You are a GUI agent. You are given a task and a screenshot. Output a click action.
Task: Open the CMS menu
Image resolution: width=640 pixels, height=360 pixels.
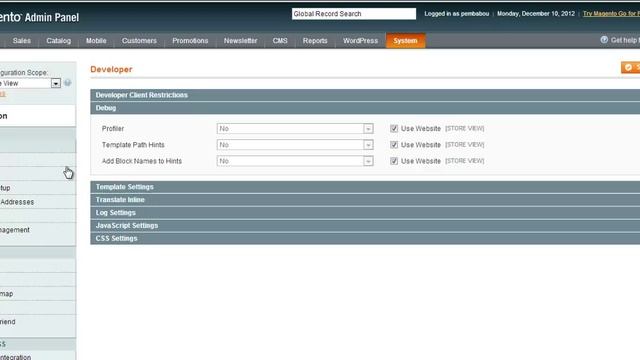(280, 41)
